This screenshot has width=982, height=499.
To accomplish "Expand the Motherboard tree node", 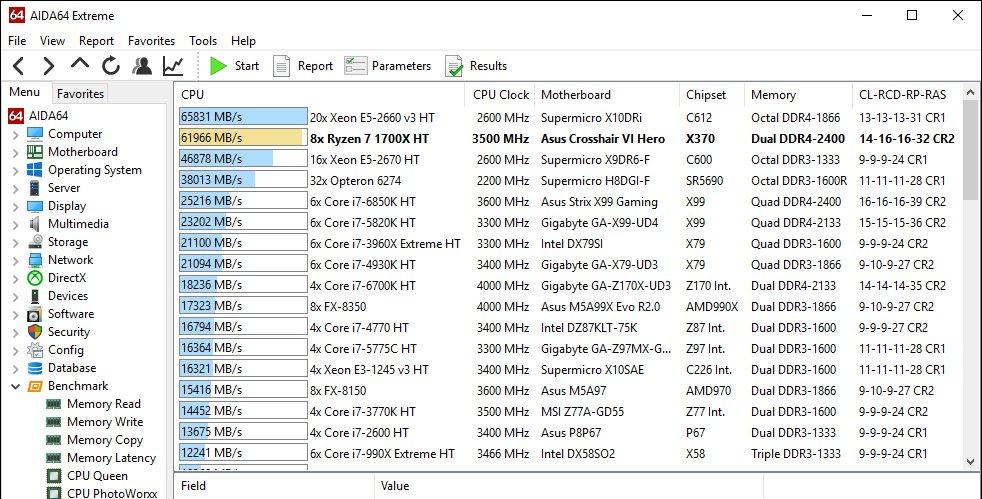I will click(x=16, y=152).
